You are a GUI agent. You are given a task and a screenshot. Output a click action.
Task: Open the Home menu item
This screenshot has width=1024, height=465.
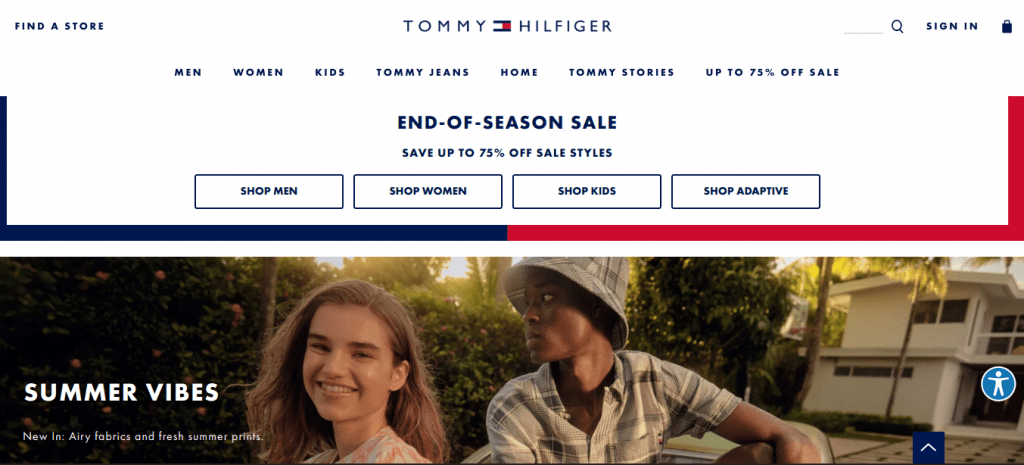(x=520, y=72)
